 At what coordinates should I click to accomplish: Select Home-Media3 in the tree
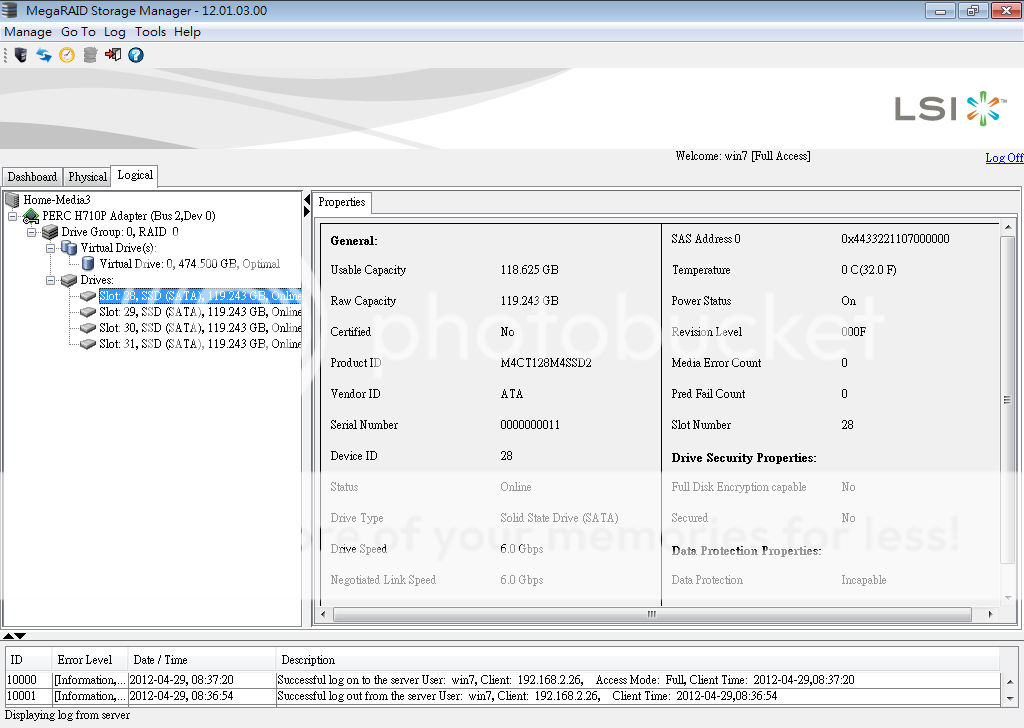(57, 200)
